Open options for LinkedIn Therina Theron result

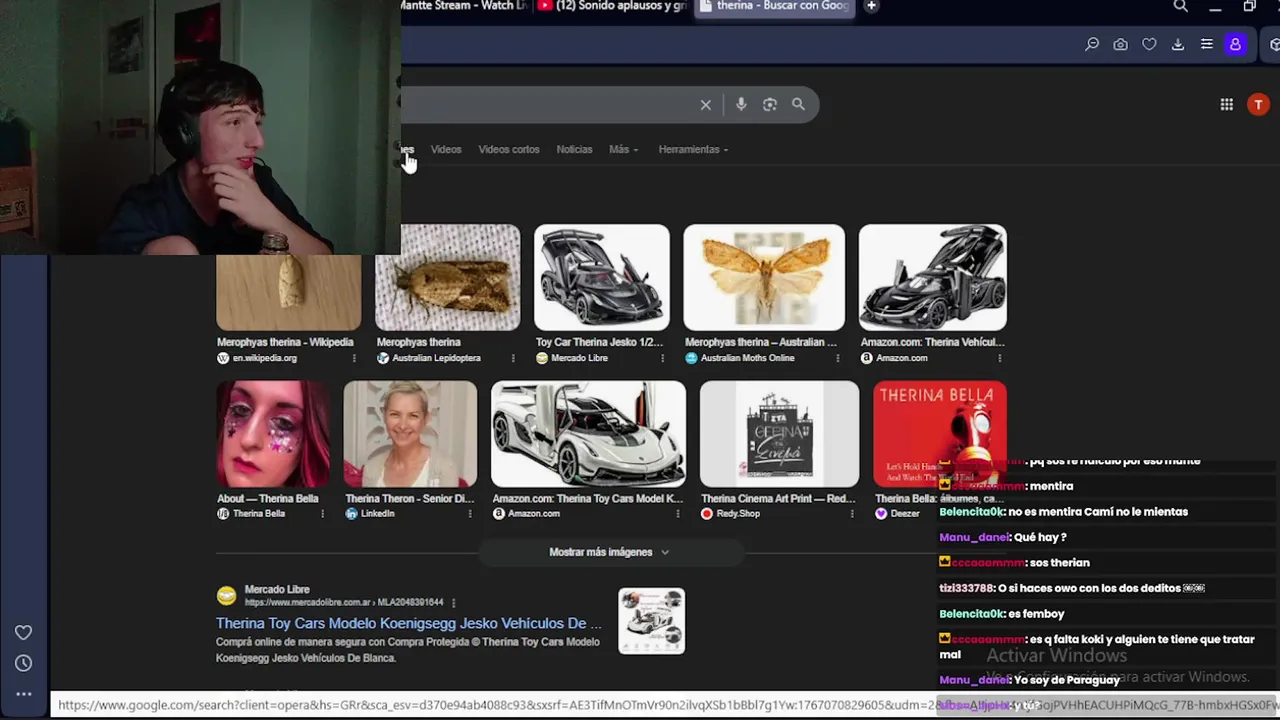[470, 514]
